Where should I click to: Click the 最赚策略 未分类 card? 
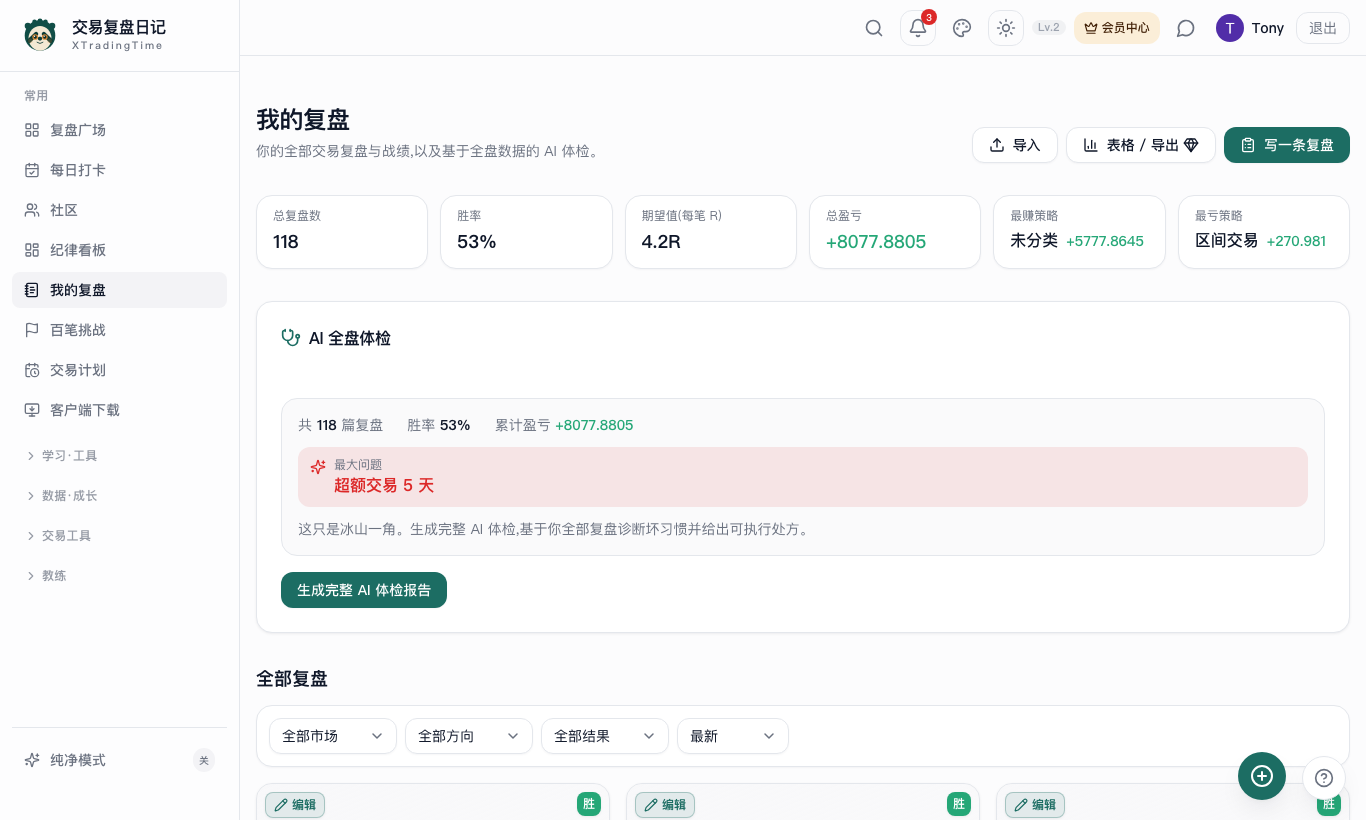tap(1079, 232)
